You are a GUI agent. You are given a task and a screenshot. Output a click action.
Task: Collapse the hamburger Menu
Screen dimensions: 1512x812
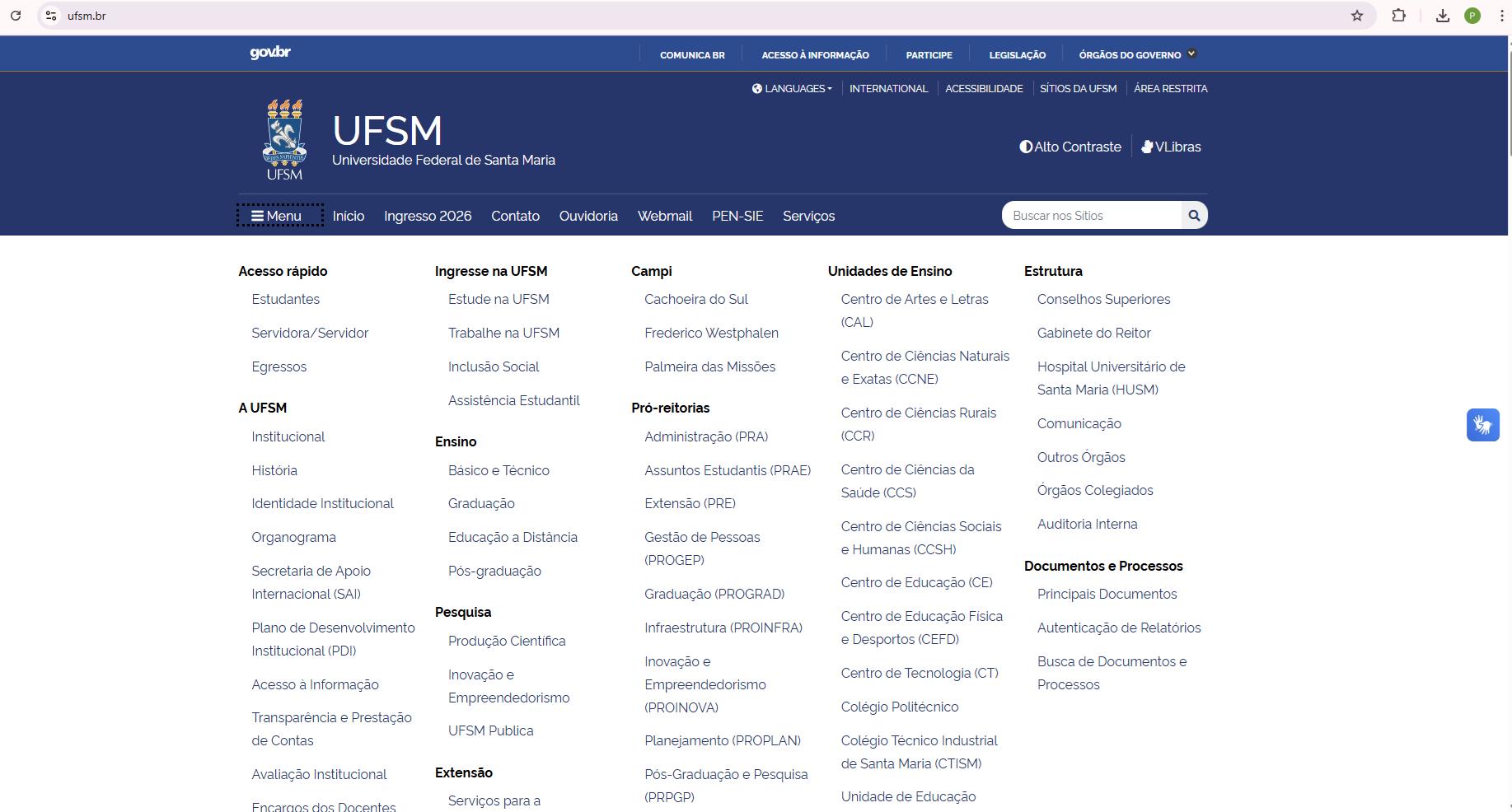click(278, 216)
